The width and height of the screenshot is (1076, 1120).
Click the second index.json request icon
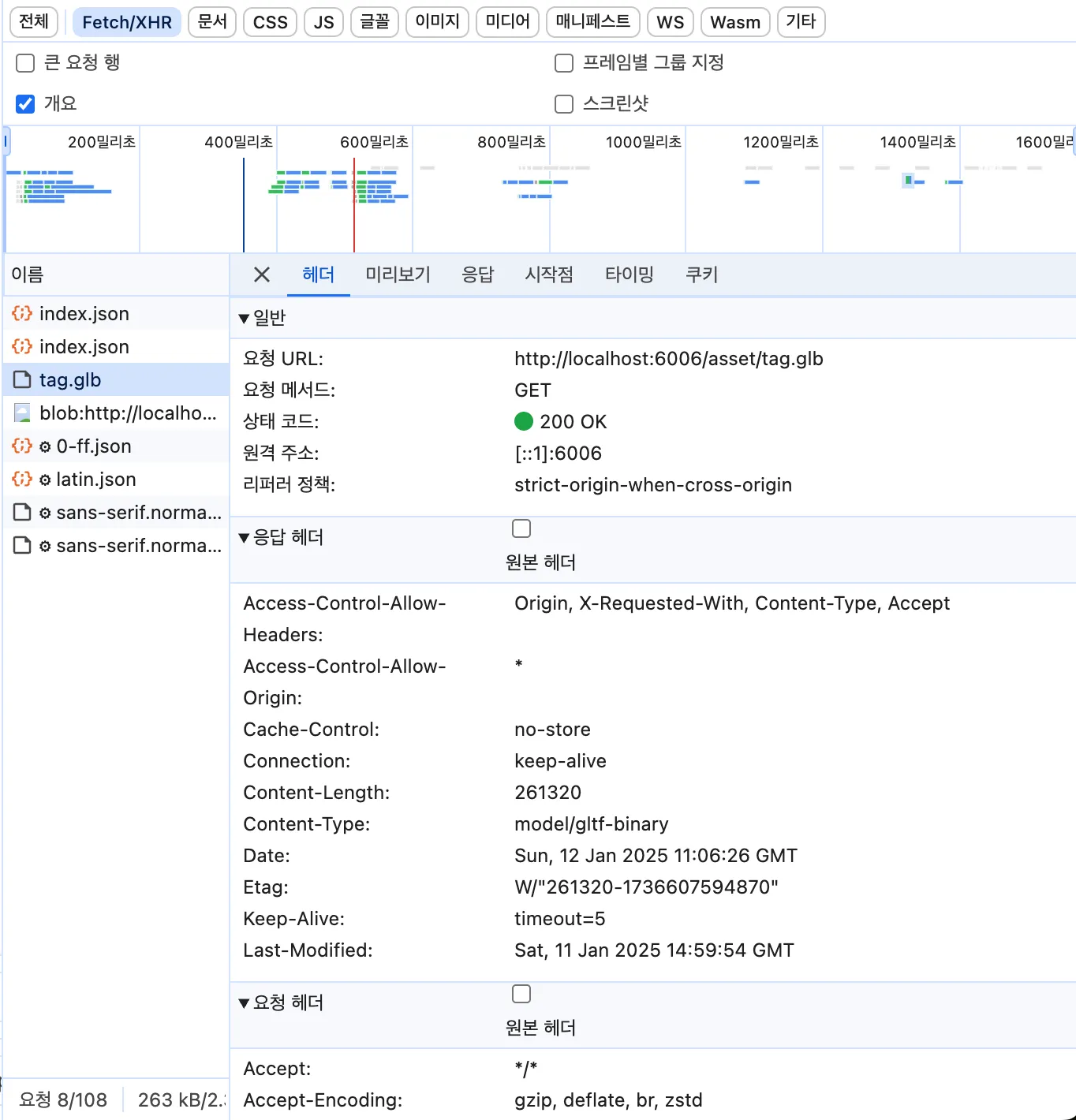pyautogui.click(x=21, y=346)
